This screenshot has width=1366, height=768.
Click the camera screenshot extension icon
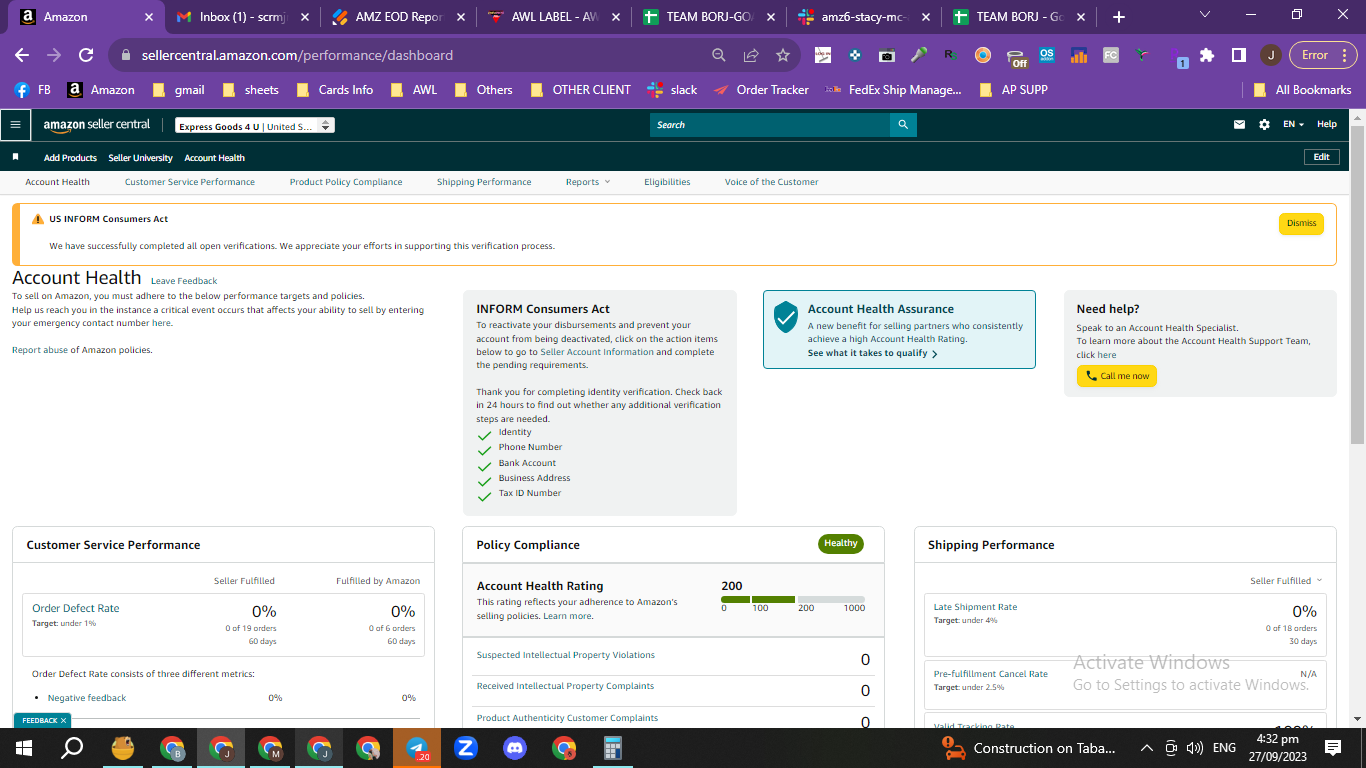(x=886, y=55)
